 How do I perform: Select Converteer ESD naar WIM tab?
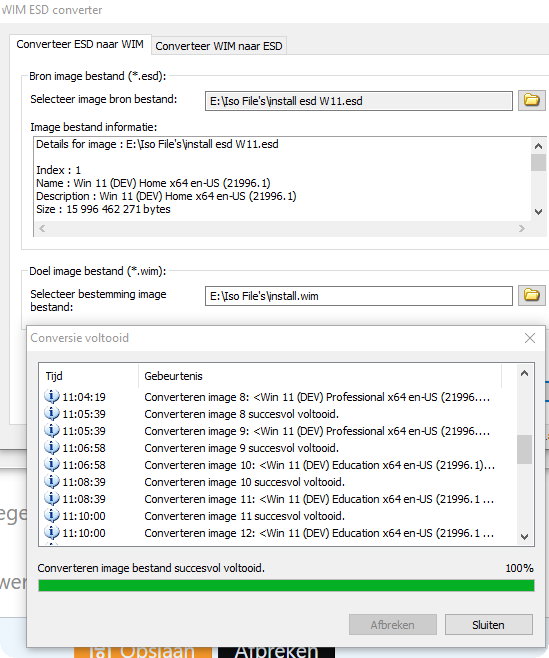click(80, 44)
